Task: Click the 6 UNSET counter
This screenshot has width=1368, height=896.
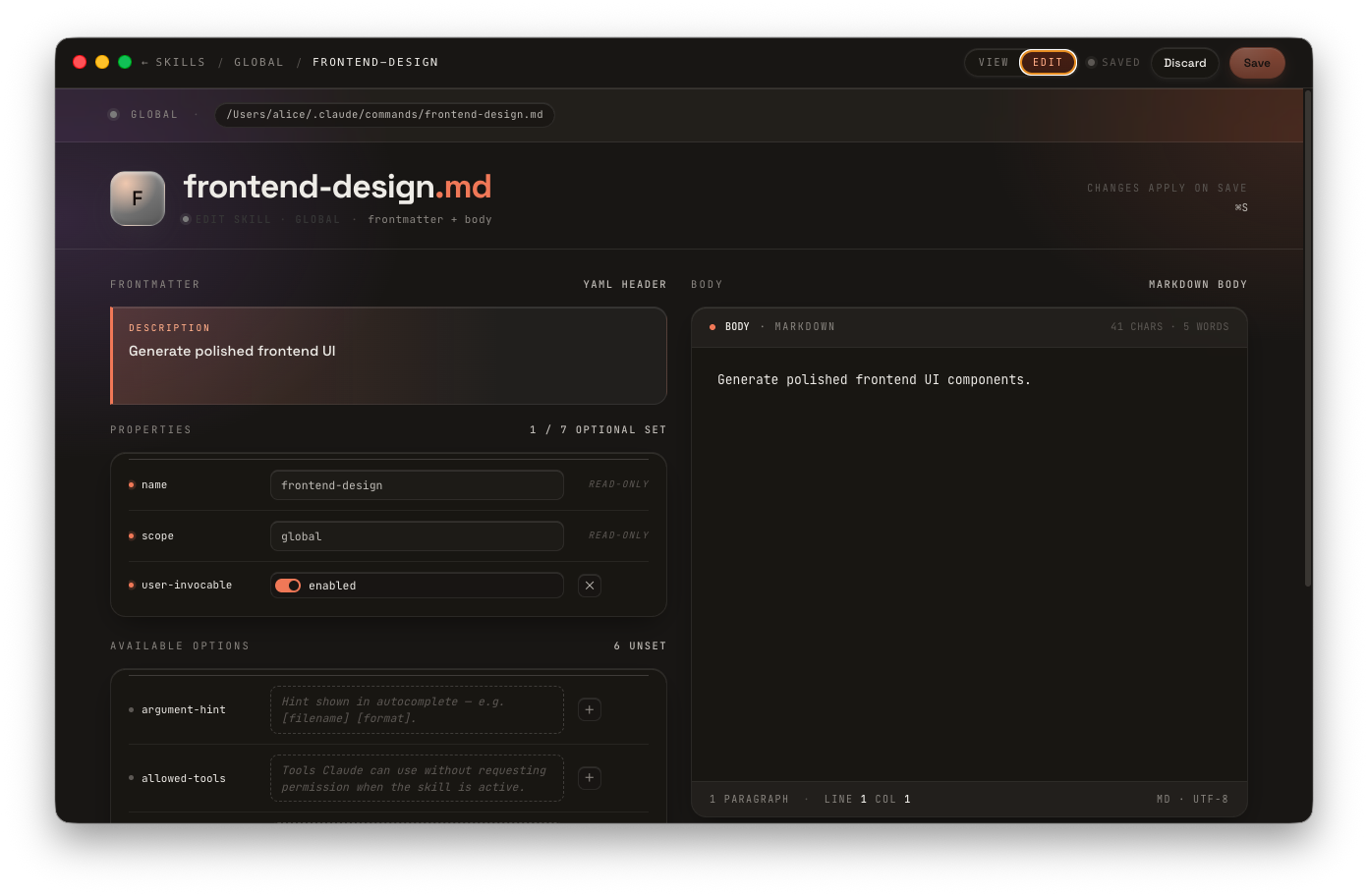Action: click(640, 646)
